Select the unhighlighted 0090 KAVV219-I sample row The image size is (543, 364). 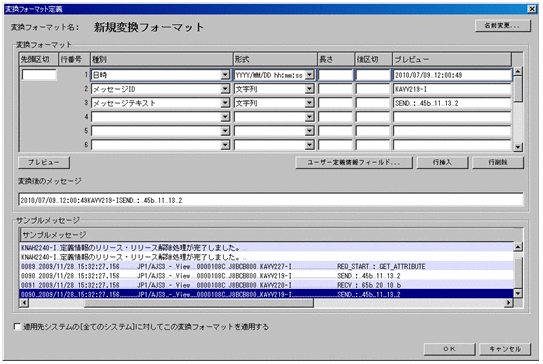point(267,276)
